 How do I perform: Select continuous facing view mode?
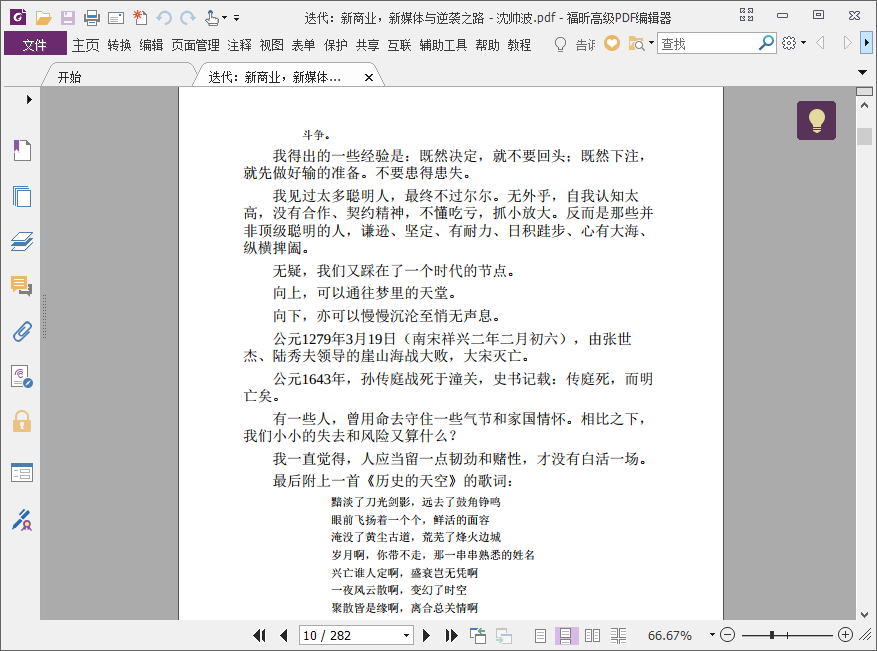[x=618, y=635]
